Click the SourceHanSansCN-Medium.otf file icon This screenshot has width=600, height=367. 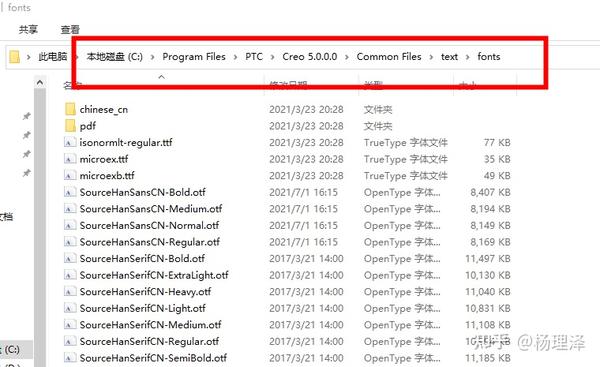pyautogui.click(x=69, y=209)
